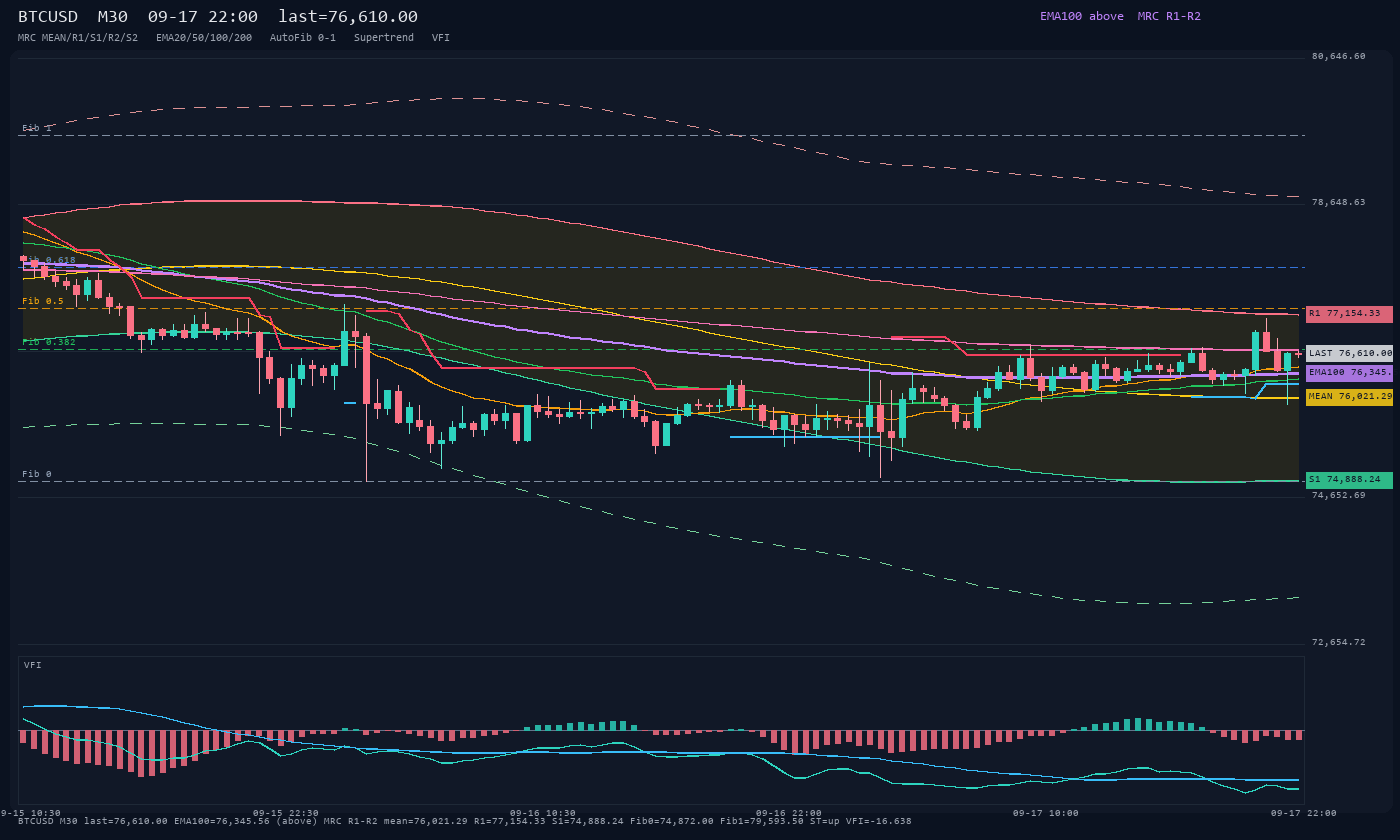Image resolution: width=1400 pixels, height=840 pixels.
Task: Click the R1 77,154.33 price tag
Action: point(1349,314)
